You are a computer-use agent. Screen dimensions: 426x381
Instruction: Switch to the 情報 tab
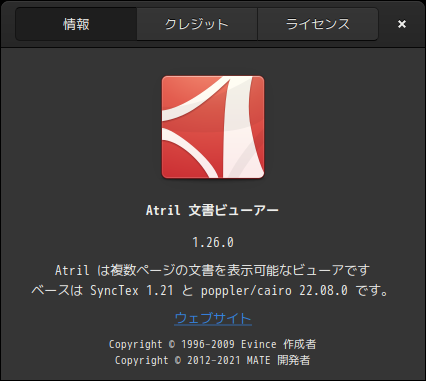(76, 24)
